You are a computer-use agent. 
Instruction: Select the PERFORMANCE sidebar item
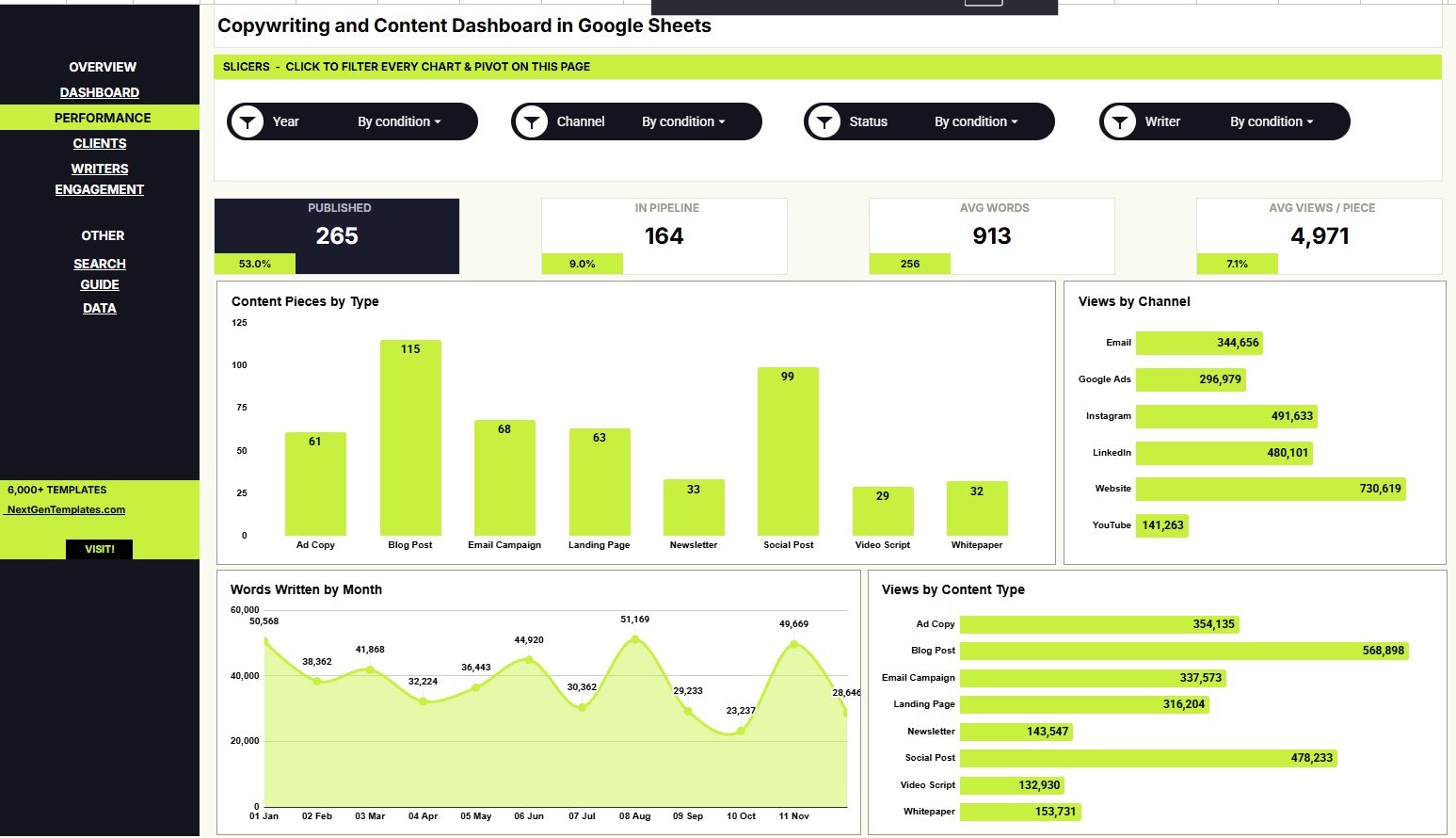click(x=100, y=118)
